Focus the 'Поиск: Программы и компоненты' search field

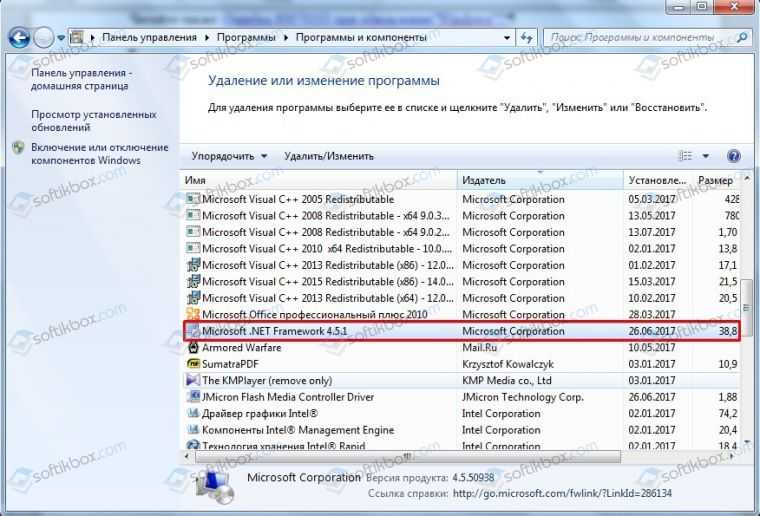coord(640,37)
